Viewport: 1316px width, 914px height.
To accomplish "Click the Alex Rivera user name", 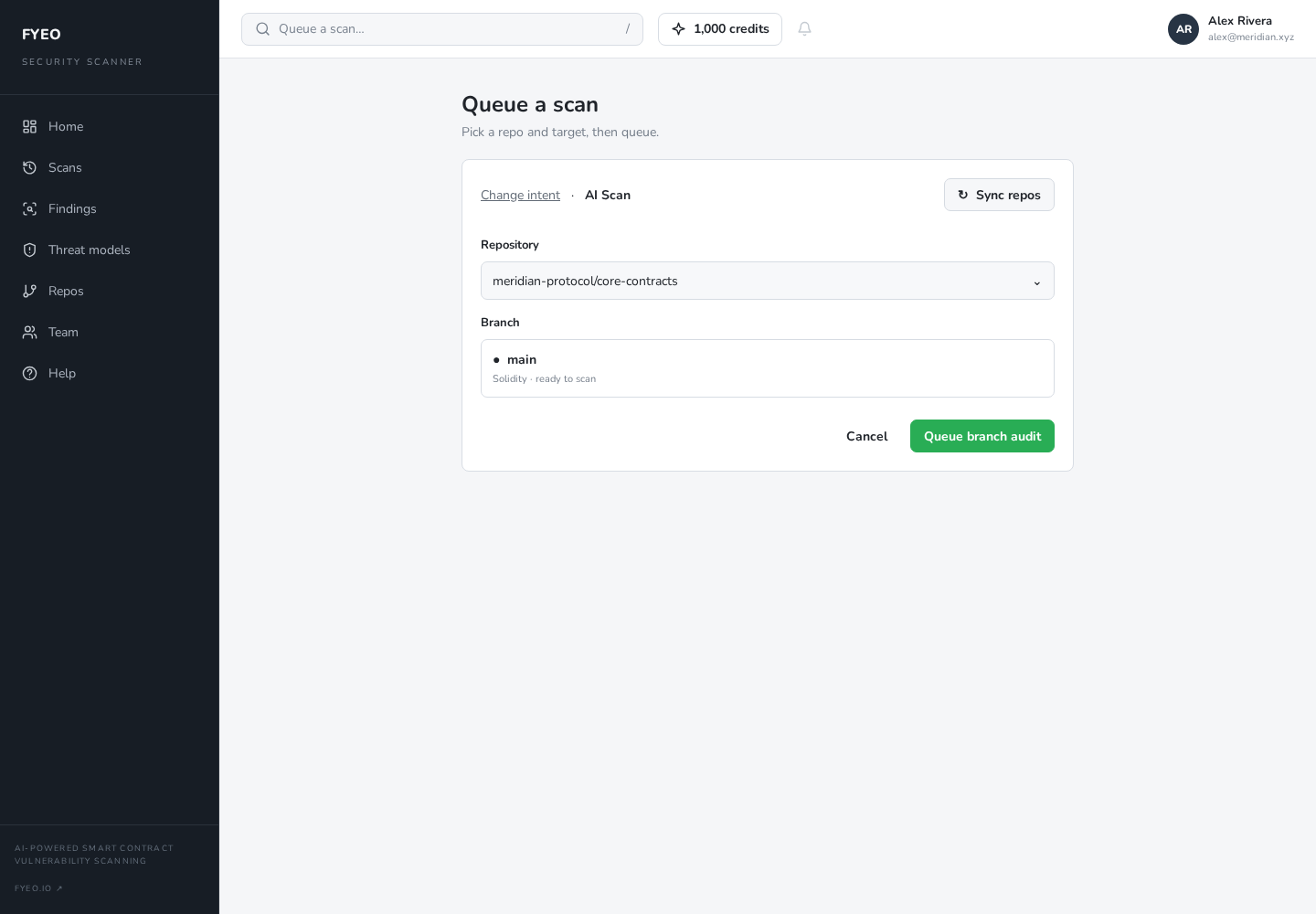I will (1240, 20).
